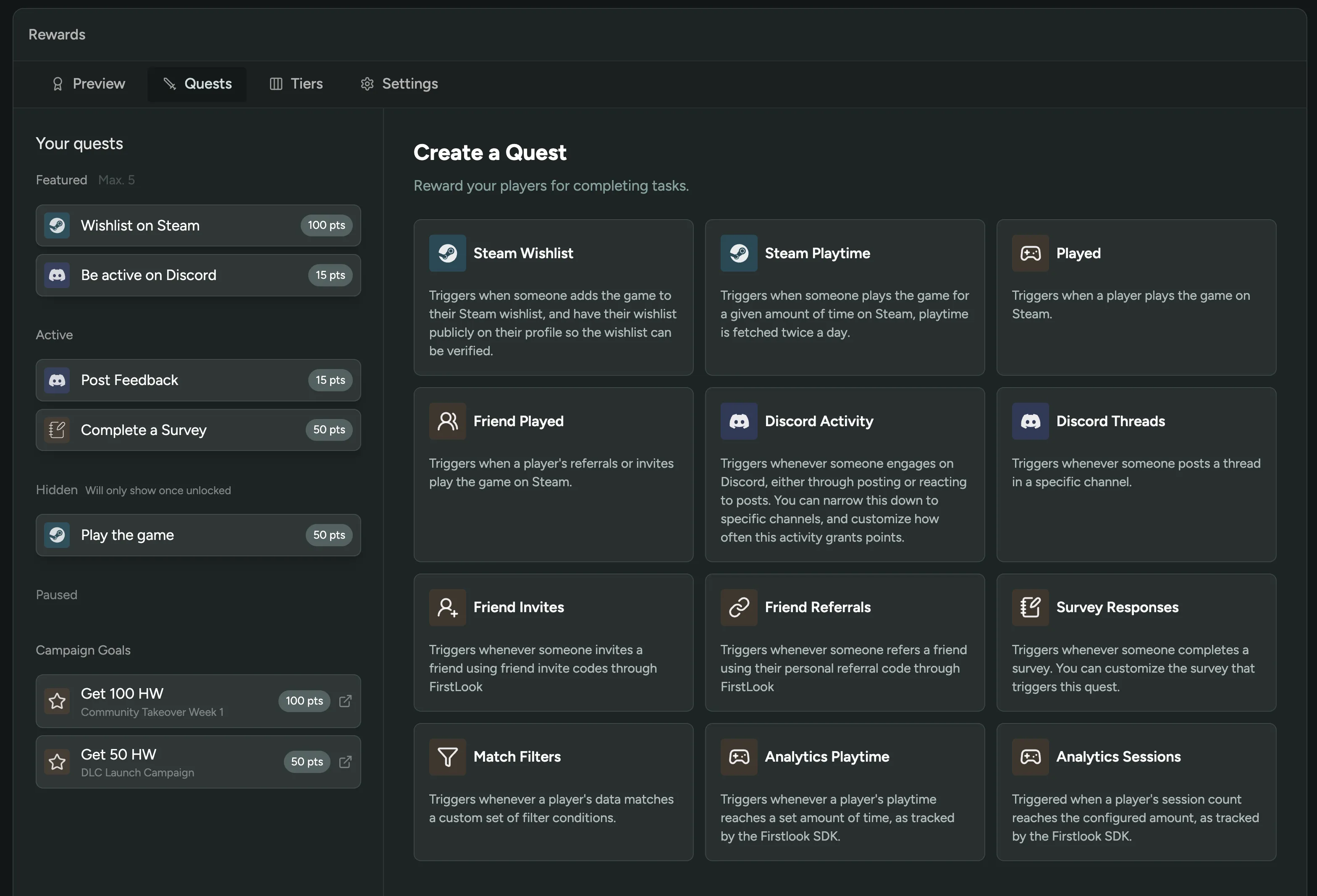The width and height of the screenshot is (1317, 896).
Task: Click the Rewards page title
Action: click(57, 34)
